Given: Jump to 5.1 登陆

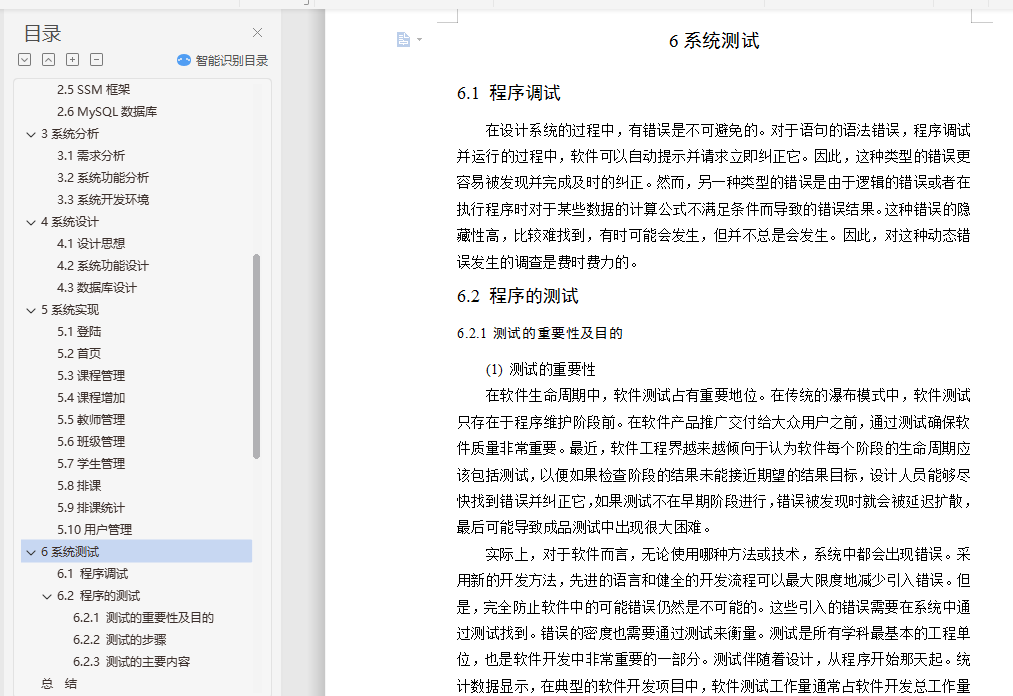Looking at the screenshot, I should [x=79, y=332].
